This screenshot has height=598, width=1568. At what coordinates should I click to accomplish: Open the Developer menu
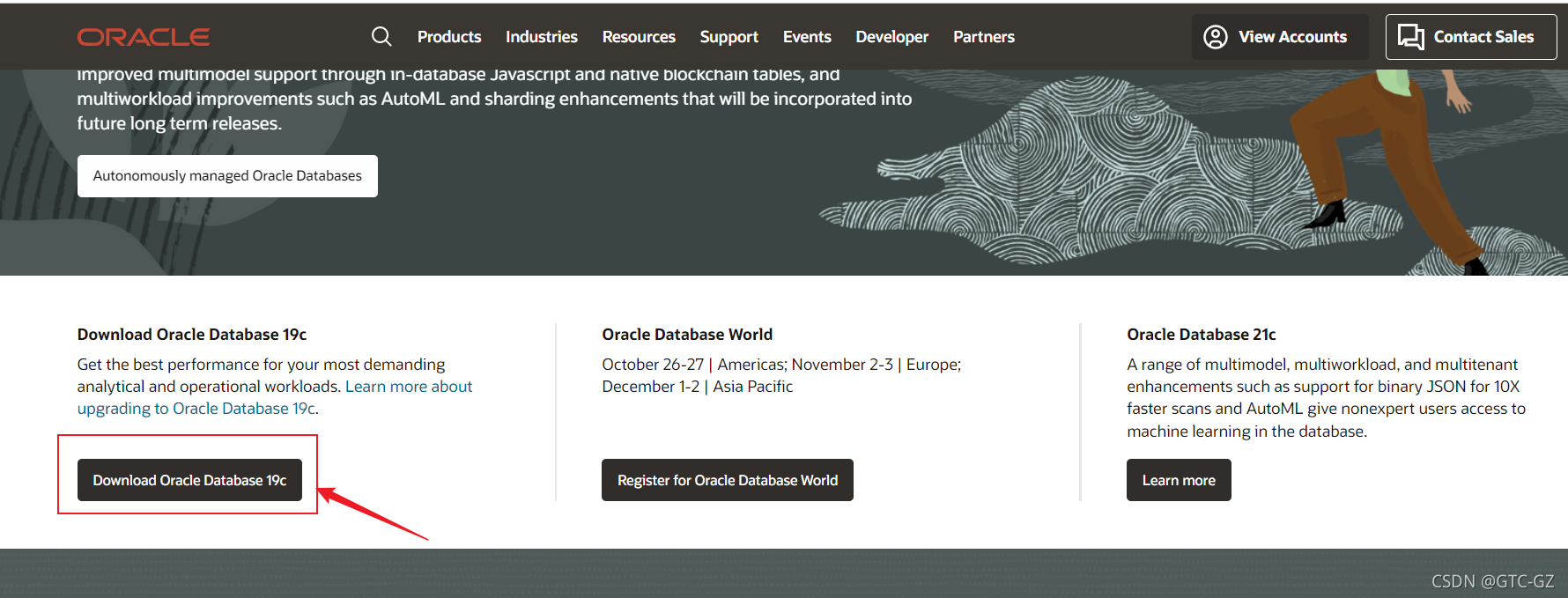point(892,37)
